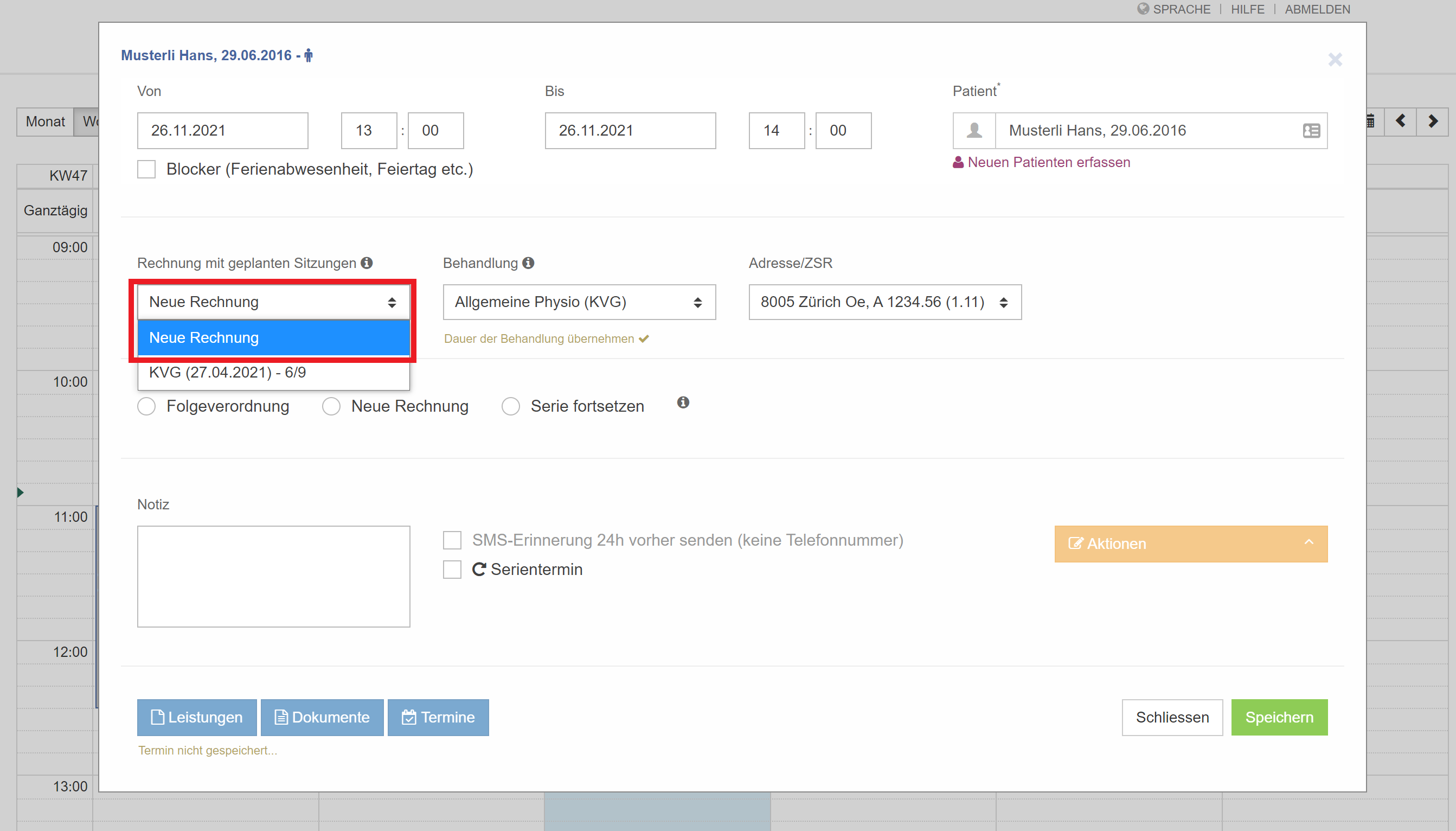
Task: Click Neuen Patienten erfassen link
Action: [1041, 162]
